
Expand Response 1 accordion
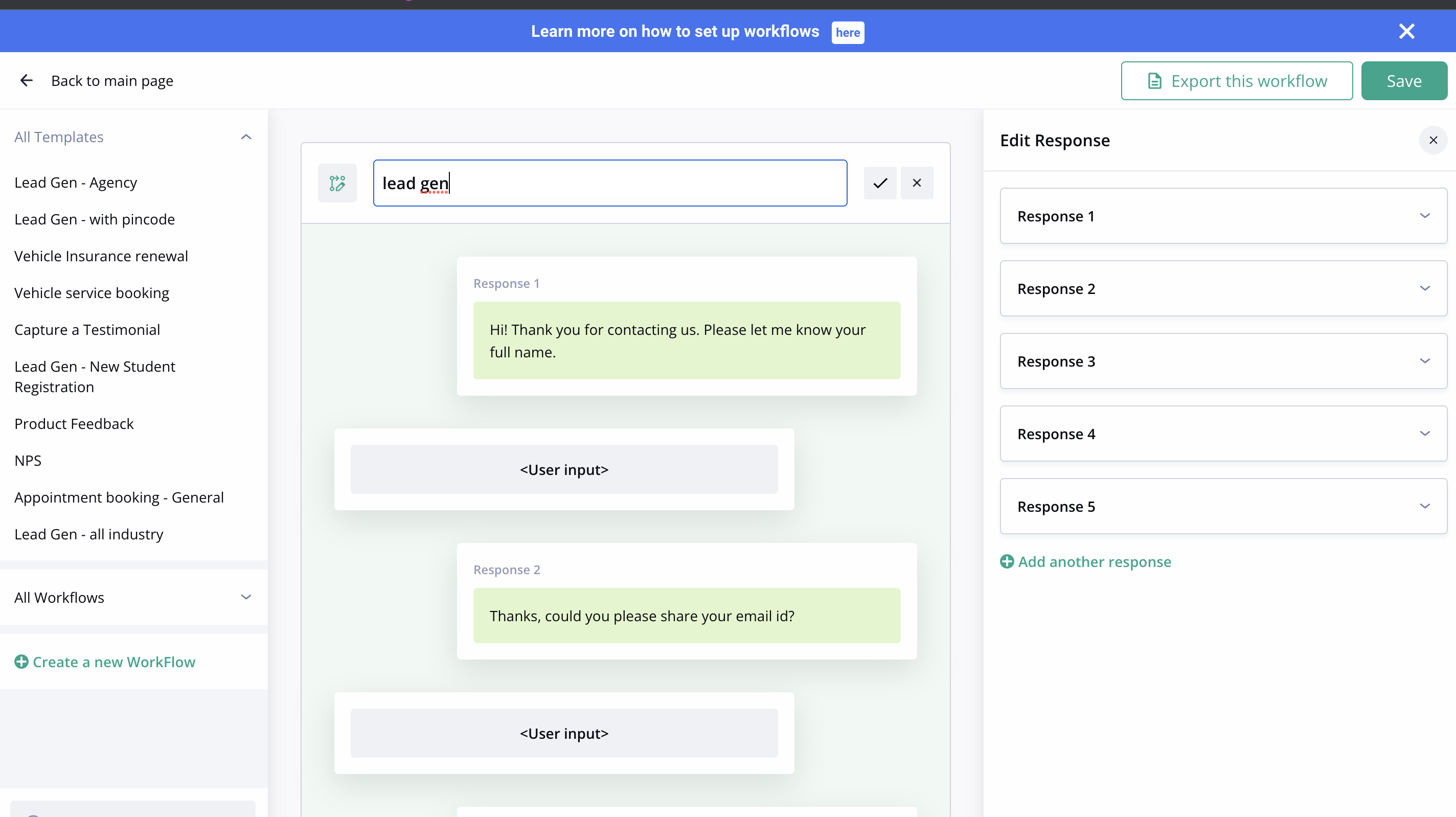tap(1223, 216)
